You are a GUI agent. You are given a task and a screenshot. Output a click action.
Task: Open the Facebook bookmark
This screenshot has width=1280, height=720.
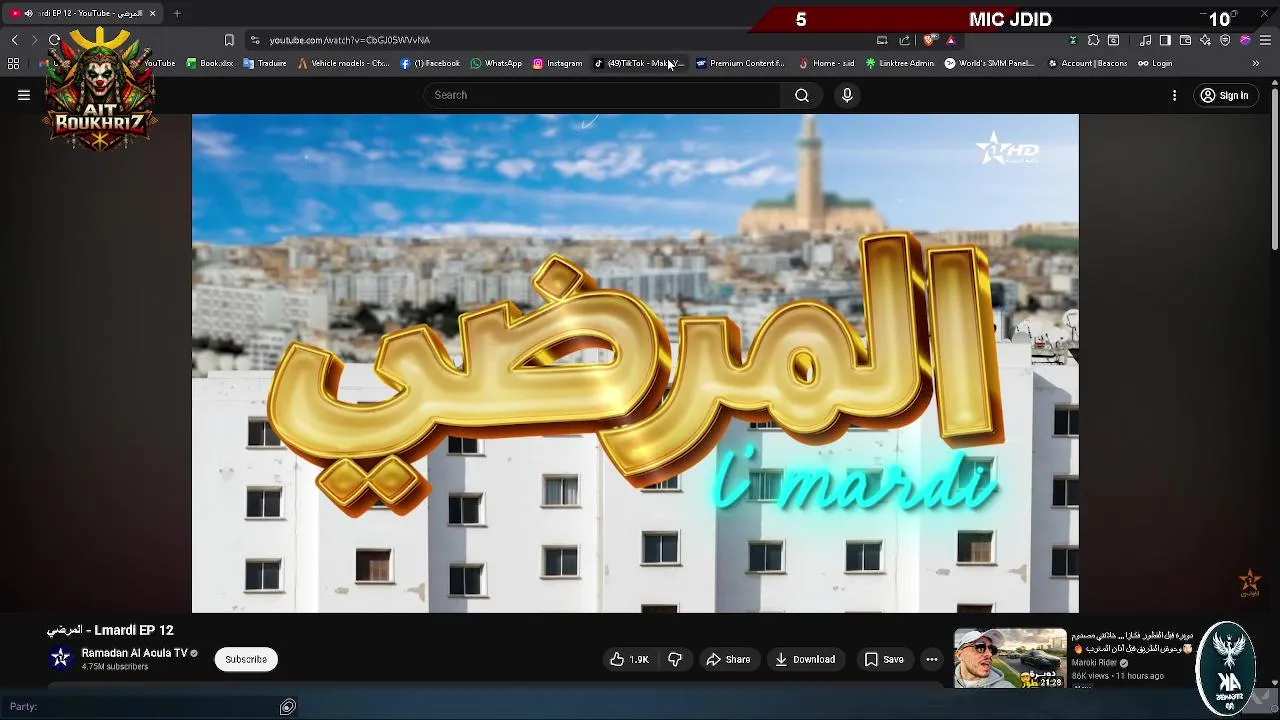point(430,63)
